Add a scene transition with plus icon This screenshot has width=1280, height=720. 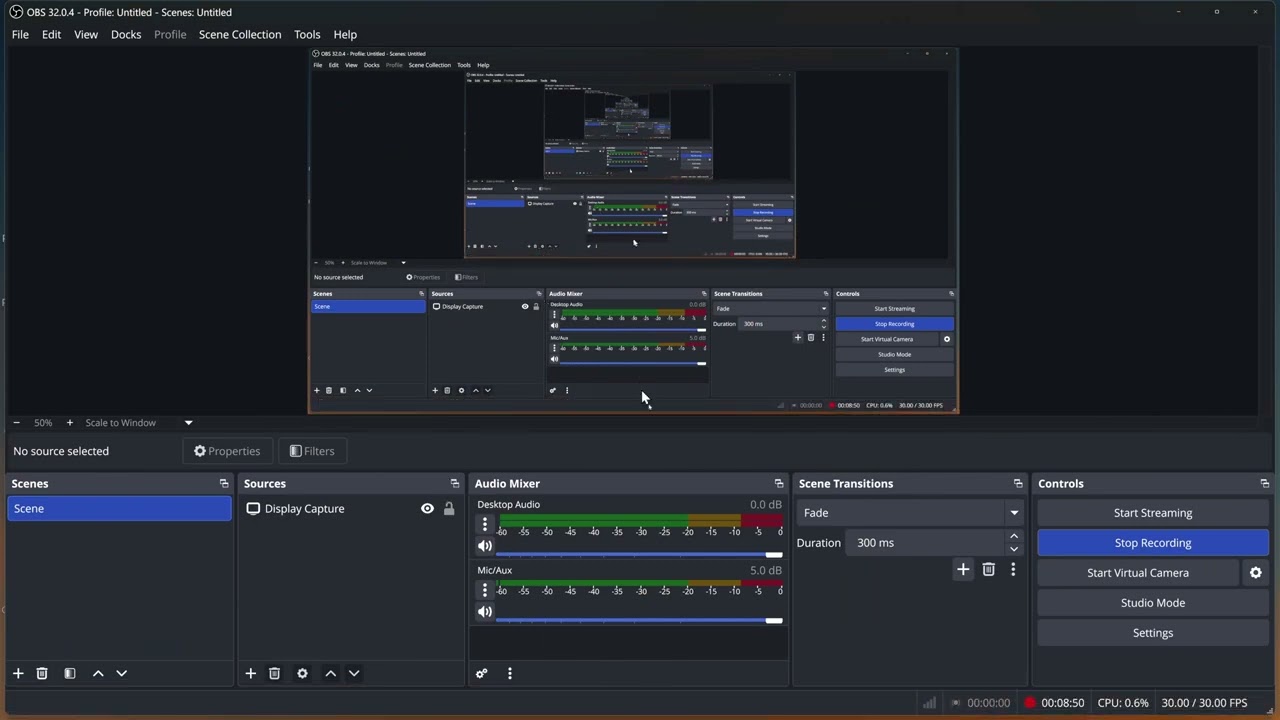pyautogui.click(x=963, y=569)
